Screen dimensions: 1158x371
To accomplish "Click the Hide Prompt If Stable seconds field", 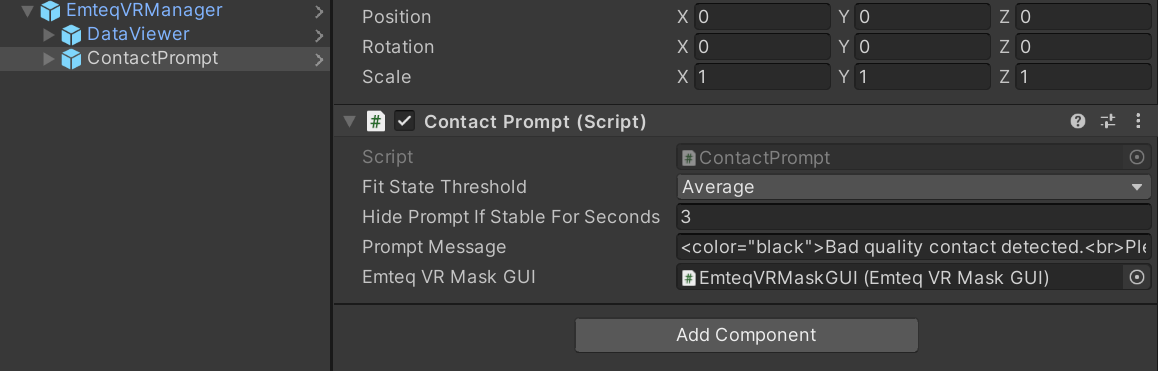I will tap(914, 217).
